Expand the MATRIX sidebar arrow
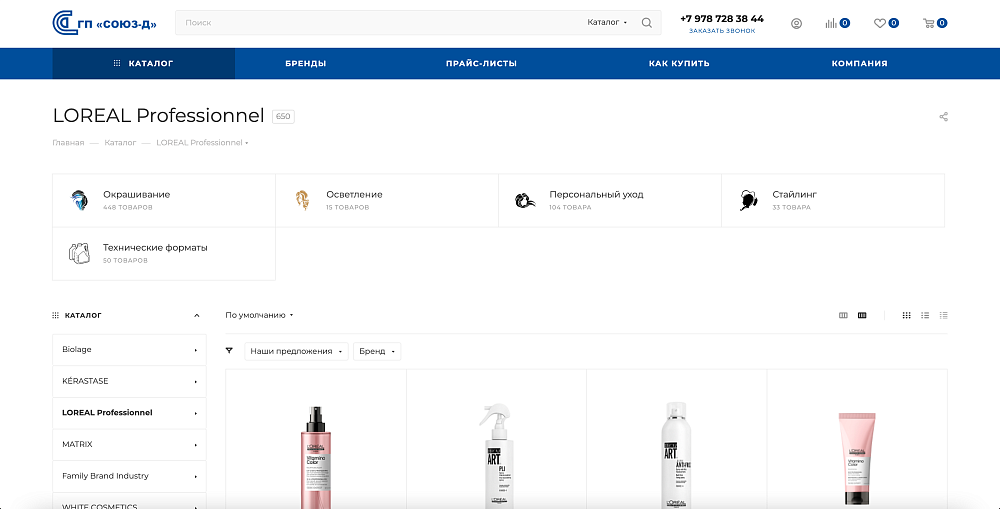Screen dimensions: 1000x509 click(x=195, y=445)
